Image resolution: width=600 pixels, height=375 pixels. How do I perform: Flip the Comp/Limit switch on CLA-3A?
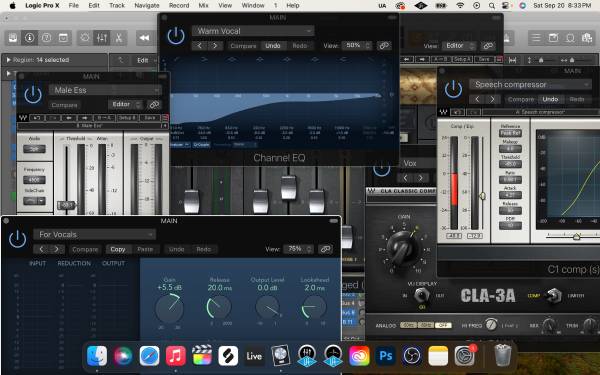[553, 295]
